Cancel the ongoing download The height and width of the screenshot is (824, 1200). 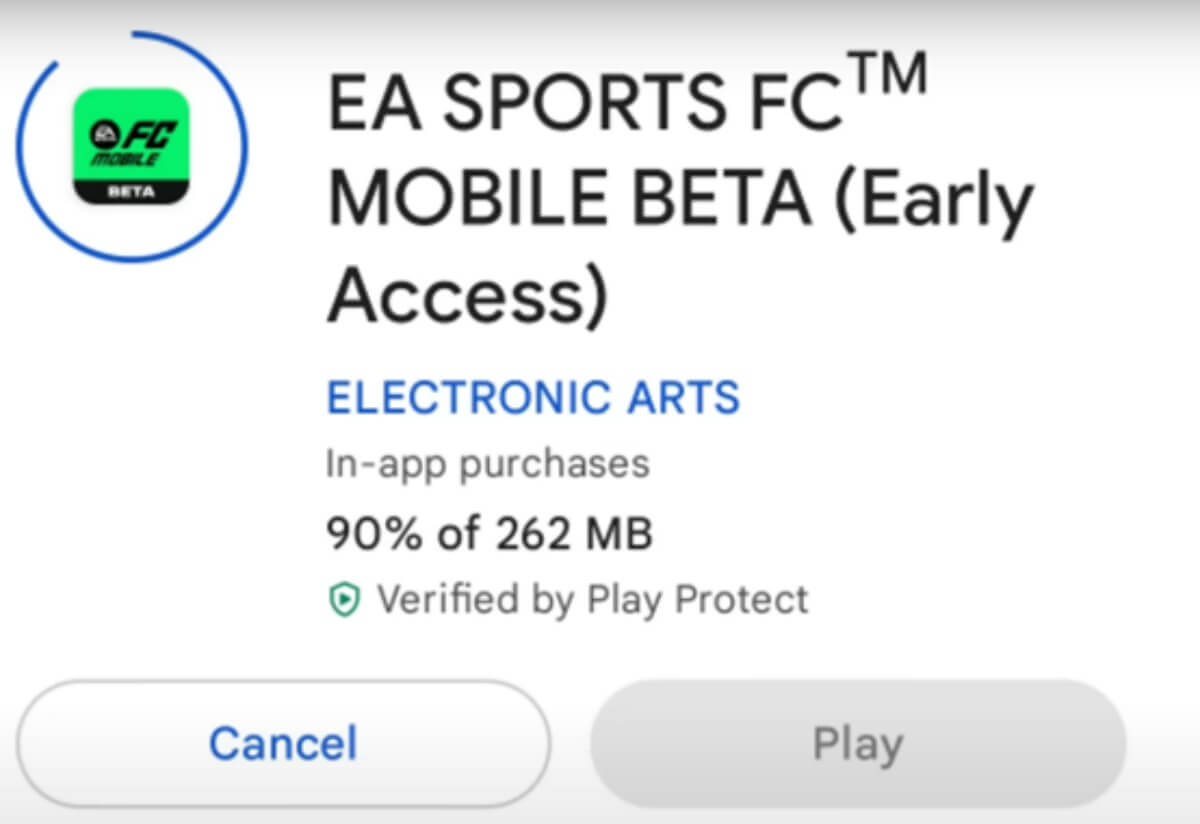tap(283, 744)
